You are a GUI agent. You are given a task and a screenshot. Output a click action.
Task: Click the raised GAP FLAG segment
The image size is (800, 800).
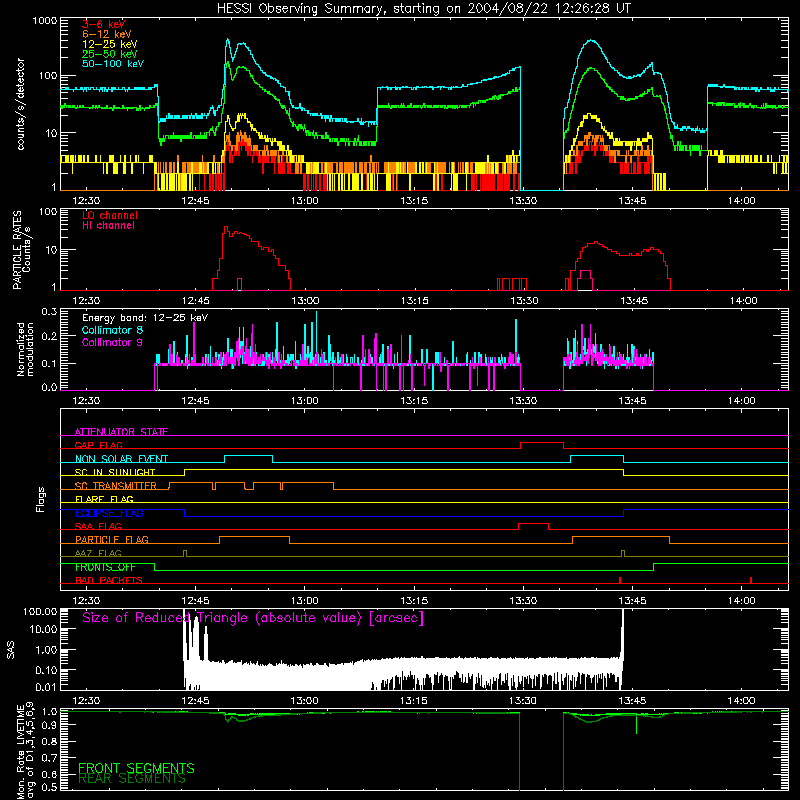542,443
